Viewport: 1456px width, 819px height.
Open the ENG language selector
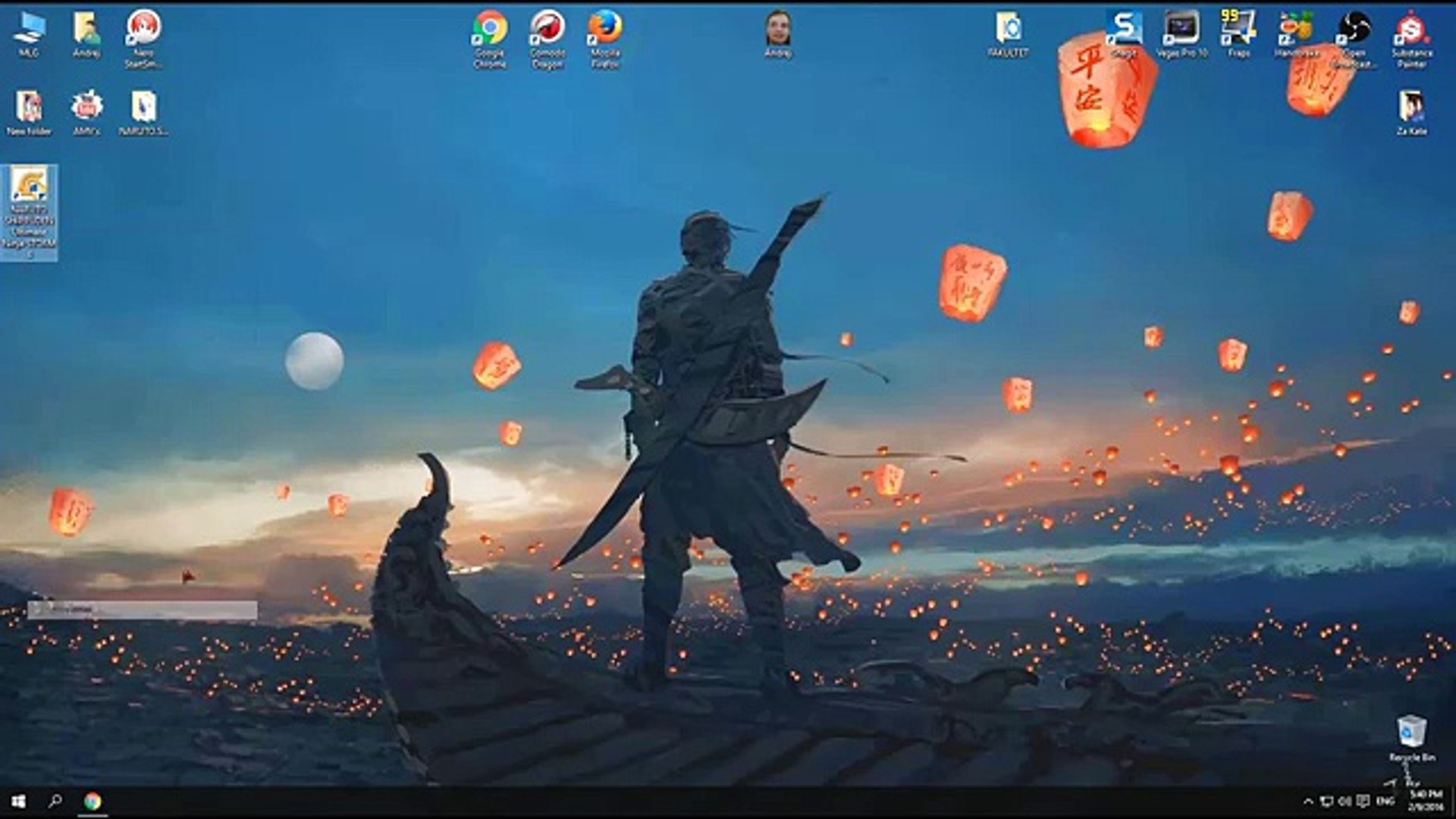(x=1385, y=802)
